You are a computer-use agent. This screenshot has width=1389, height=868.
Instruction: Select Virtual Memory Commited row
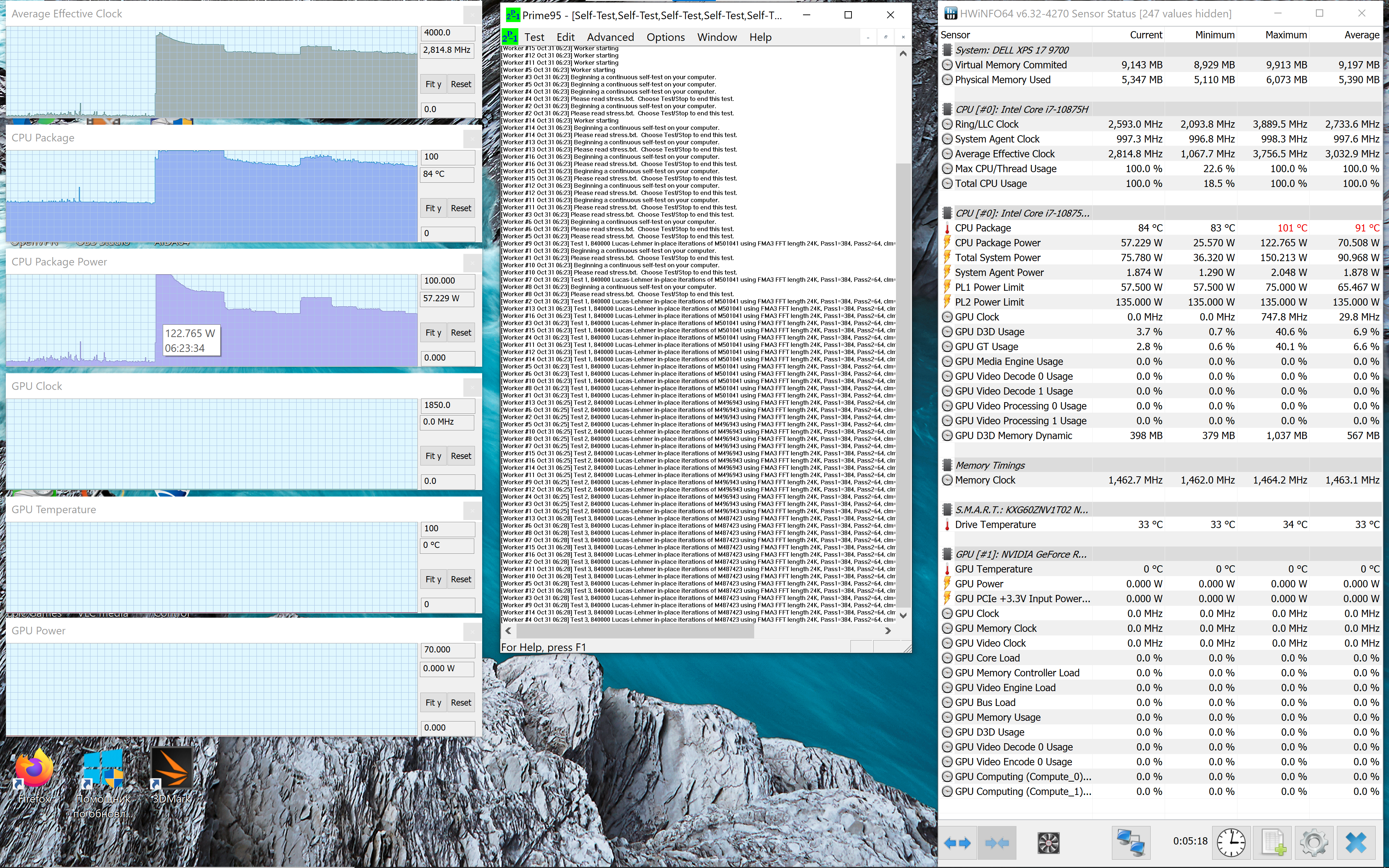click(x=1160, y=65)
